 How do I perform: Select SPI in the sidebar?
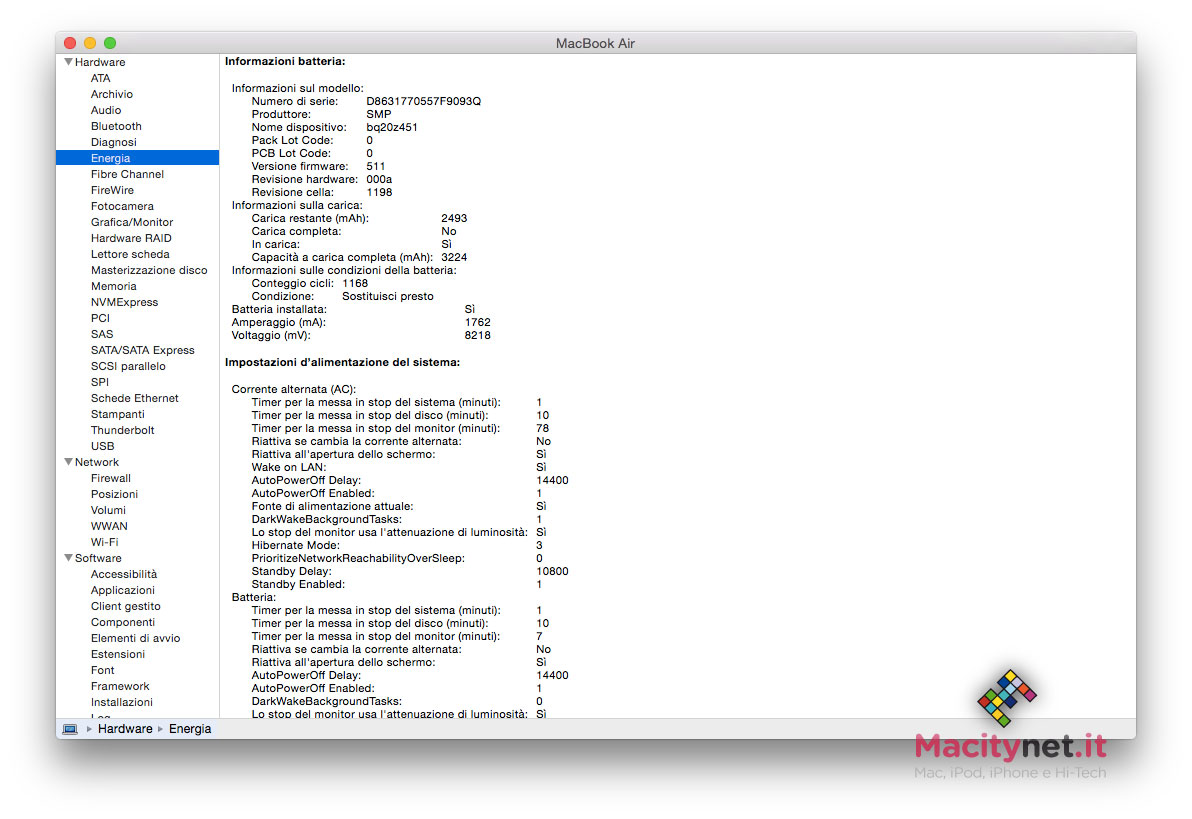pos(100,382)
